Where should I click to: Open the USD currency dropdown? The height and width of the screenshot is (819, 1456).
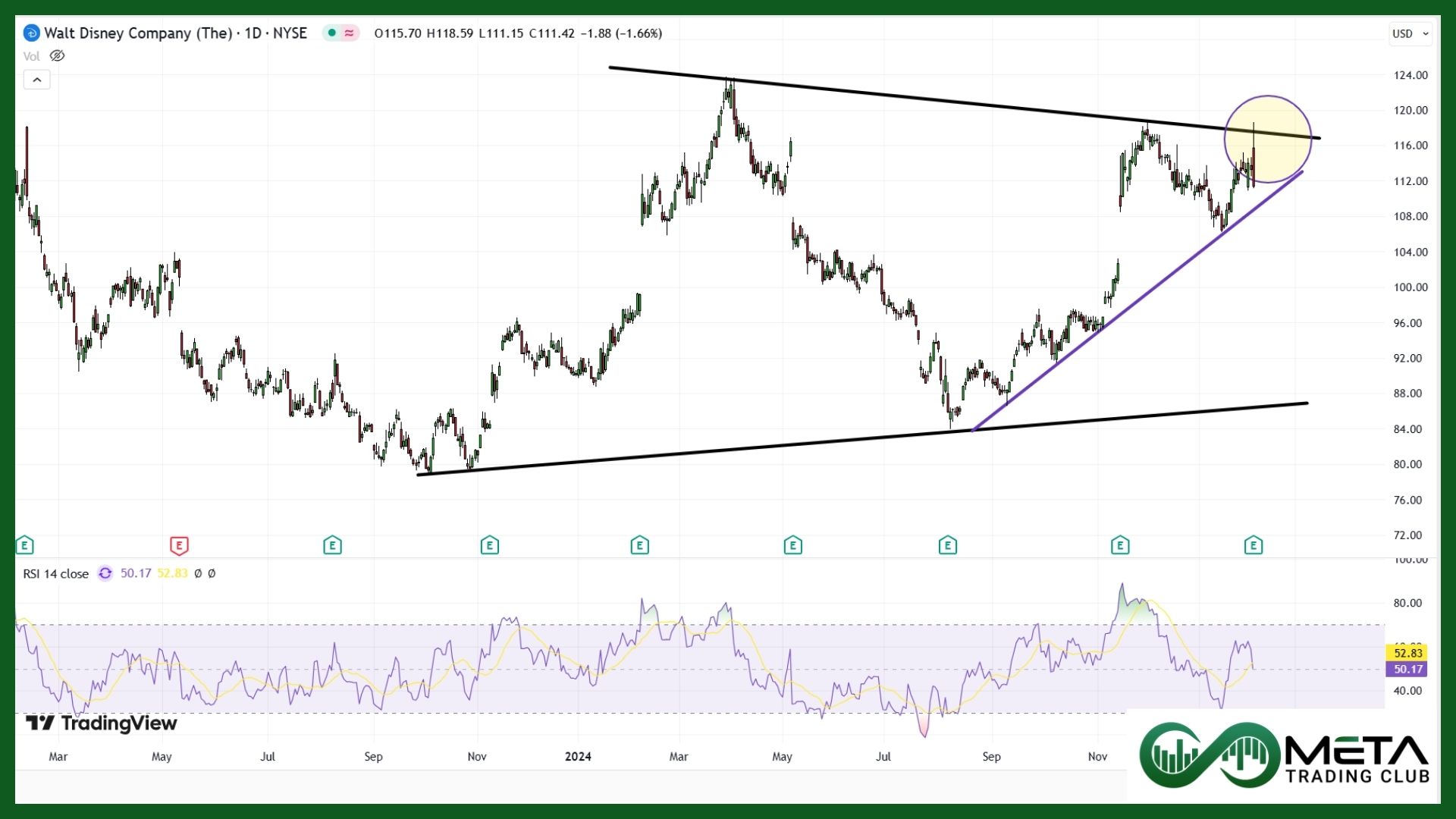tap(1410, 33)
